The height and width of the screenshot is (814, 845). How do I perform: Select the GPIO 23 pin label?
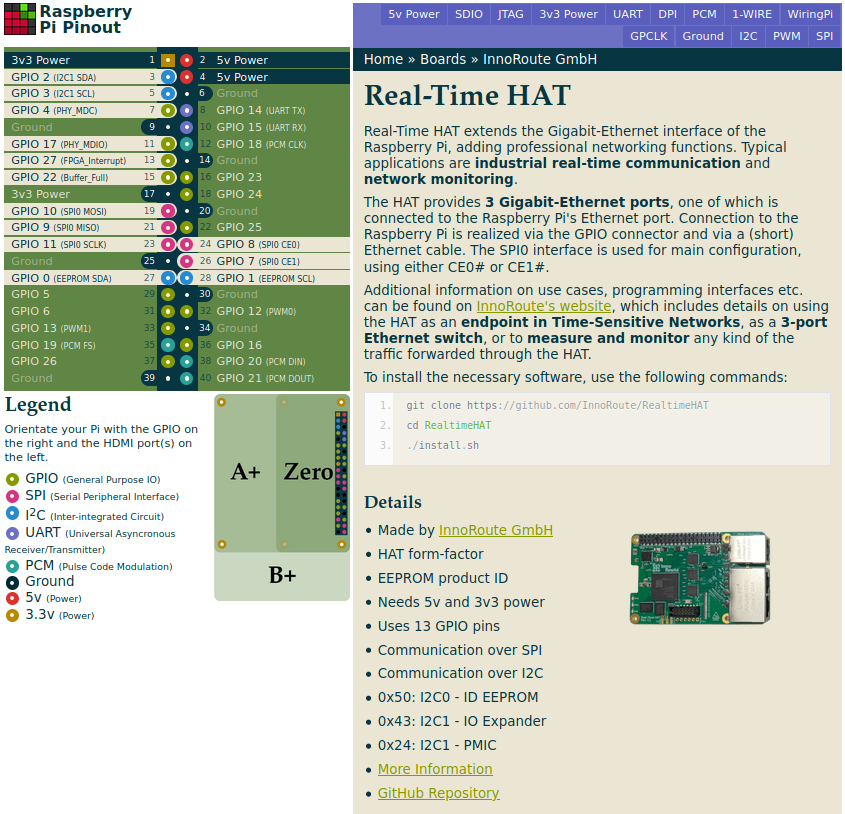[239, 177]
